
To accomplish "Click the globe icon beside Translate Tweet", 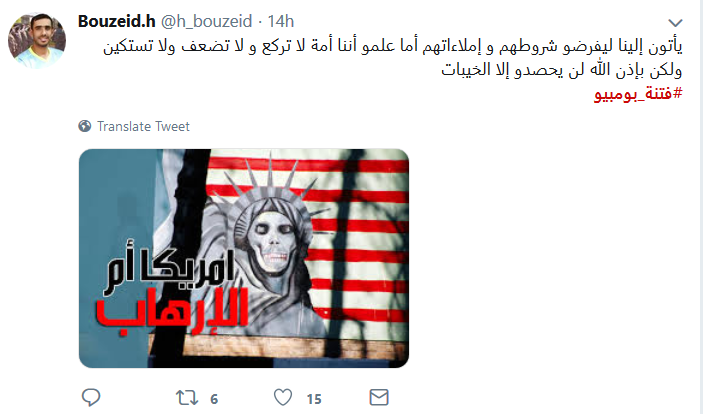I will [x=85, y=126].
